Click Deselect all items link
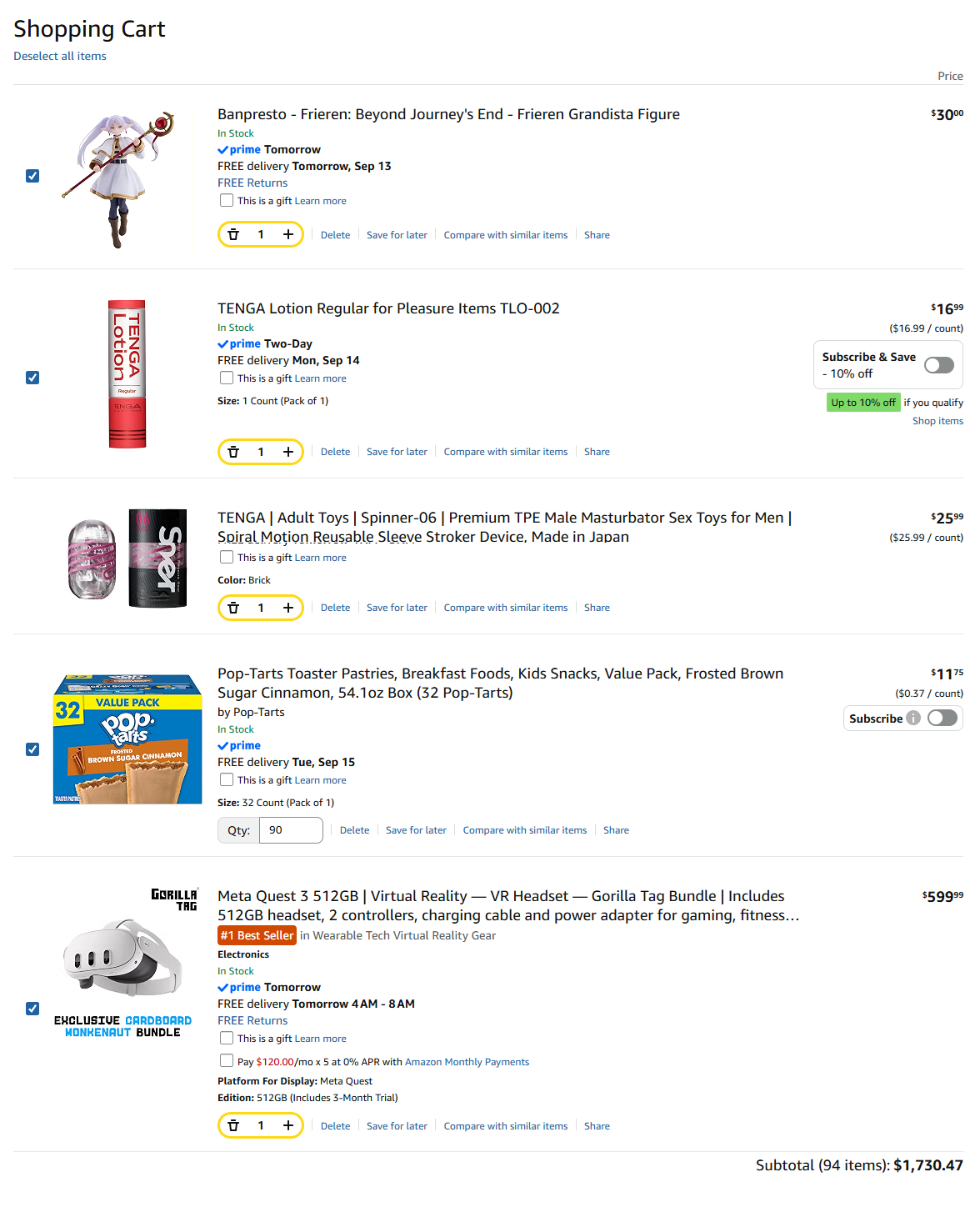 (60, 56)
